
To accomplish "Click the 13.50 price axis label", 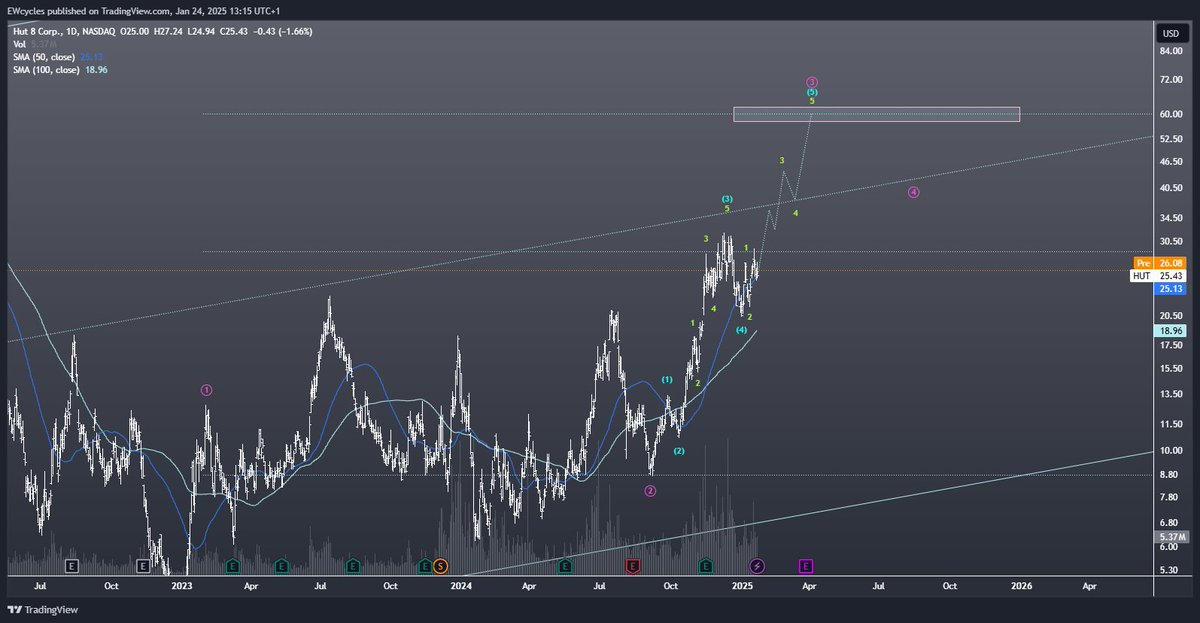I will (x=1170, y=394).
